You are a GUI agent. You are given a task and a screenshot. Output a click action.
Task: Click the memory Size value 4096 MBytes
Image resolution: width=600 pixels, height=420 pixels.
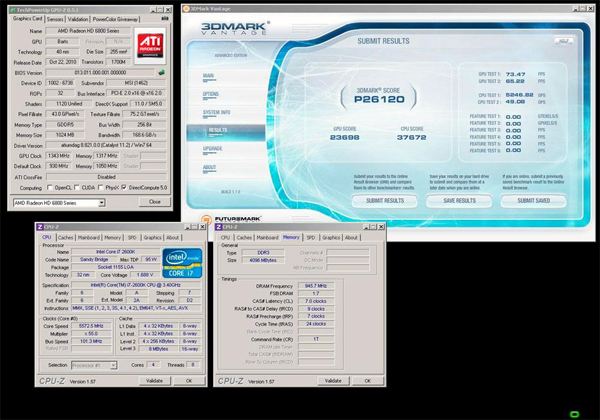coord(263,260)
